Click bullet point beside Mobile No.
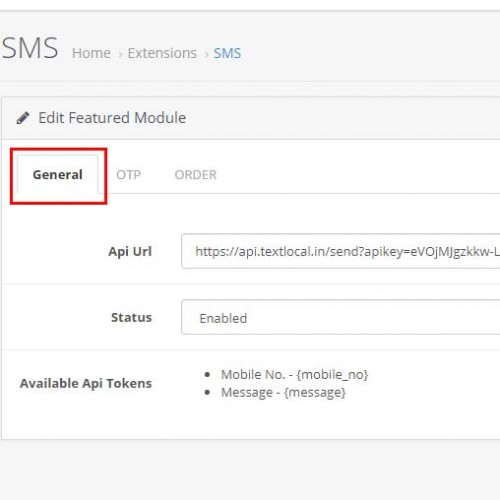This screenshot has height=500, width=500. 207,375
